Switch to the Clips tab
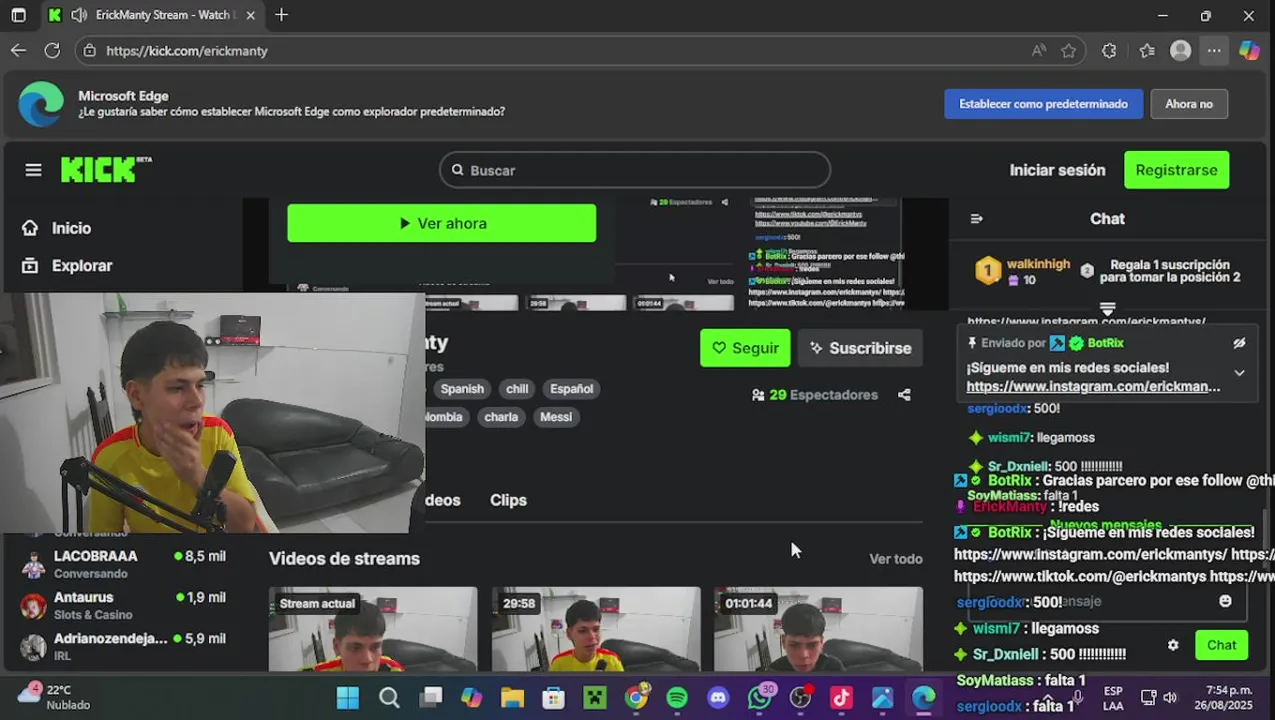Viewport: 1275px width, 720px height. coord(508,500)
